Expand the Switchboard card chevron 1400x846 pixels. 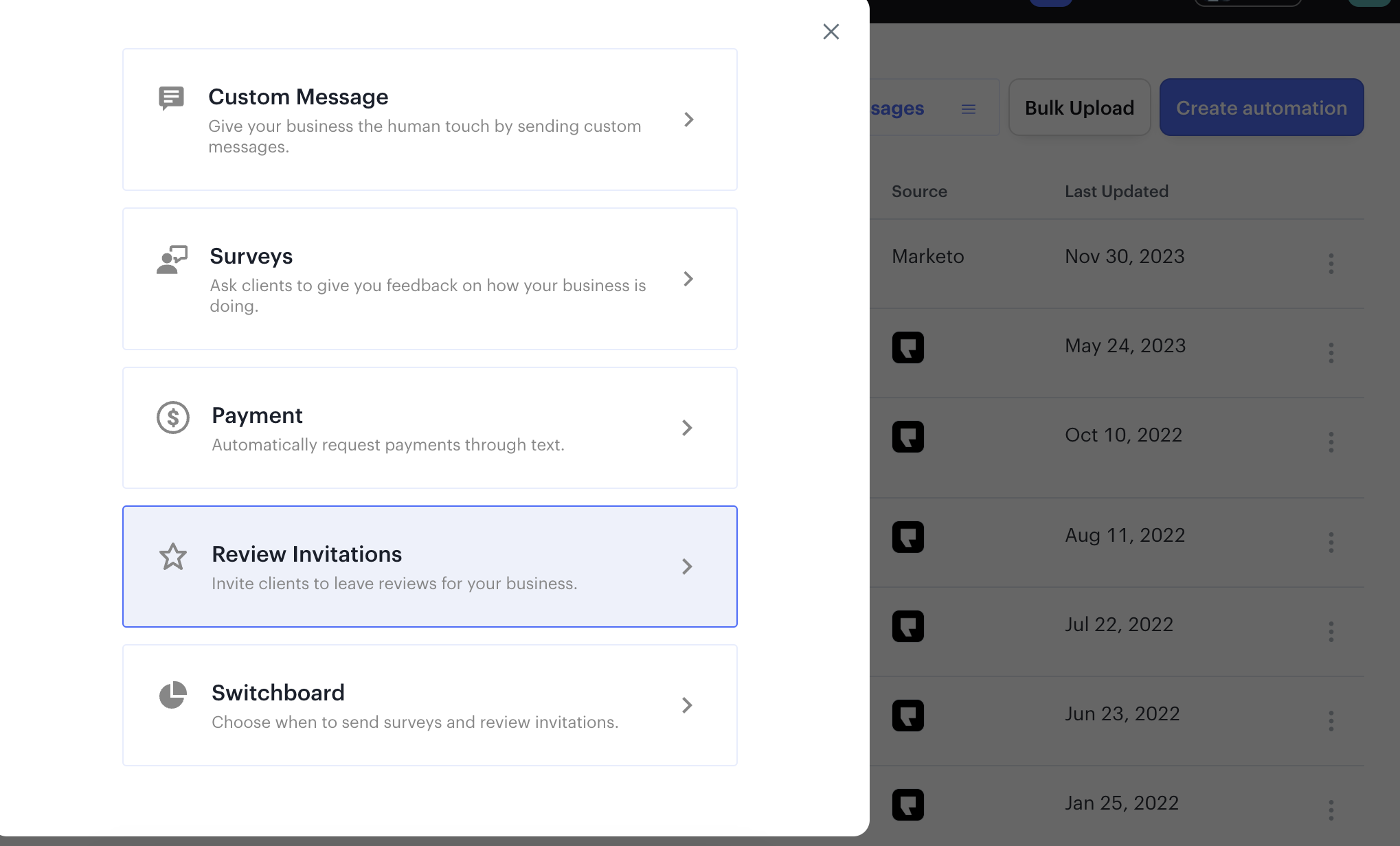point(687,705)
